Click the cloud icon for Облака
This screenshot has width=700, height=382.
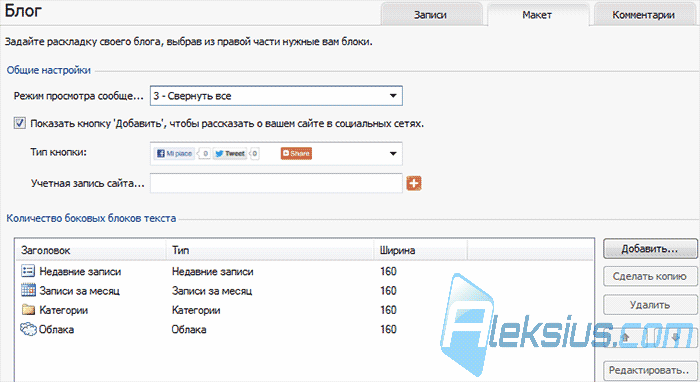tap(28, 329)
